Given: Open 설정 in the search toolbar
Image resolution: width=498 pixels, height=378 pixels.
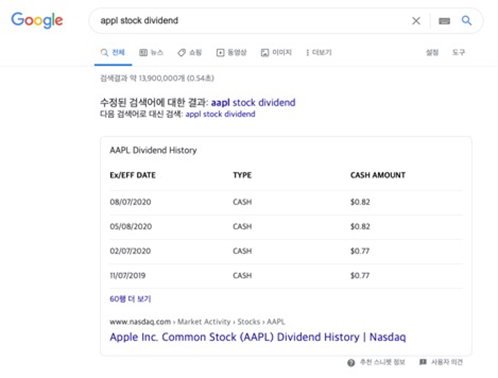Looking at the screenshot, I should point(432,52).
